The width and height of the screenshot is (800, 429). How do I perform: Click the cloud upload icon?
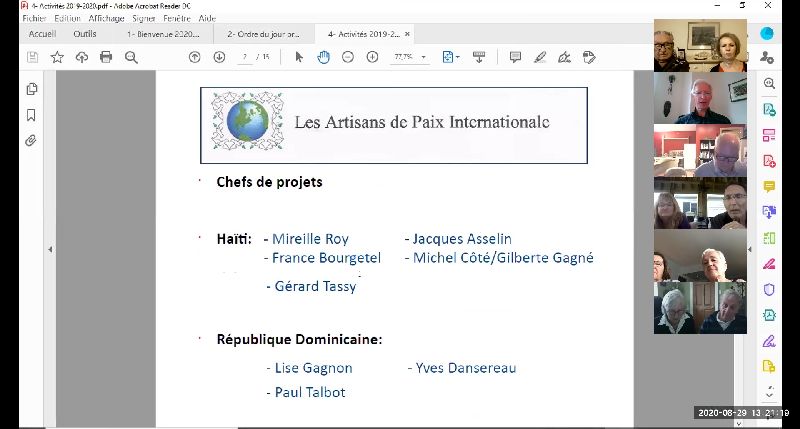pyautogui.click(x=82, y=57)
